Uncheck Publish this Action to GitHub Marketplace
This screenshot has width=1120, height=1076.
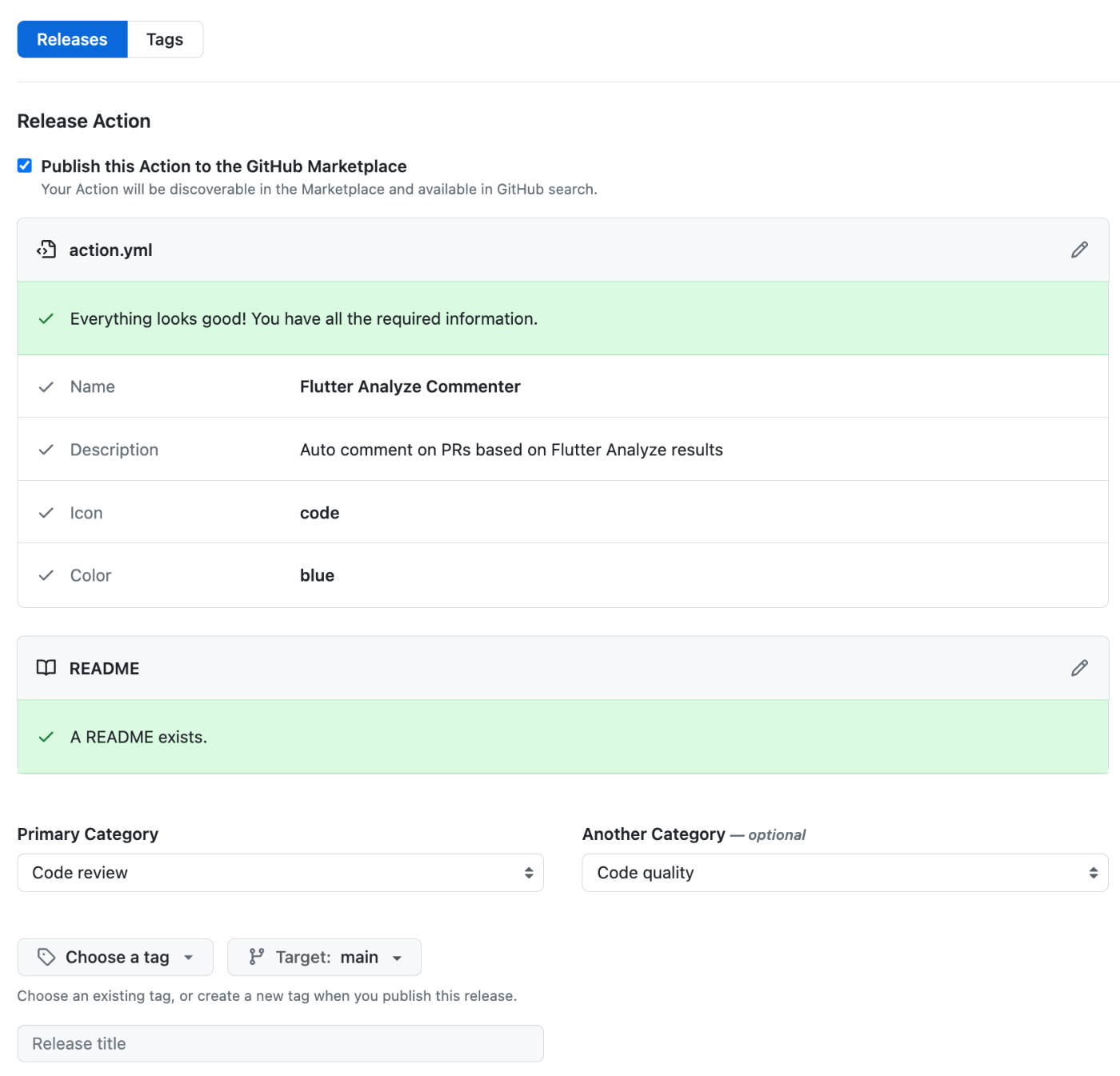[x=25, y=166]
